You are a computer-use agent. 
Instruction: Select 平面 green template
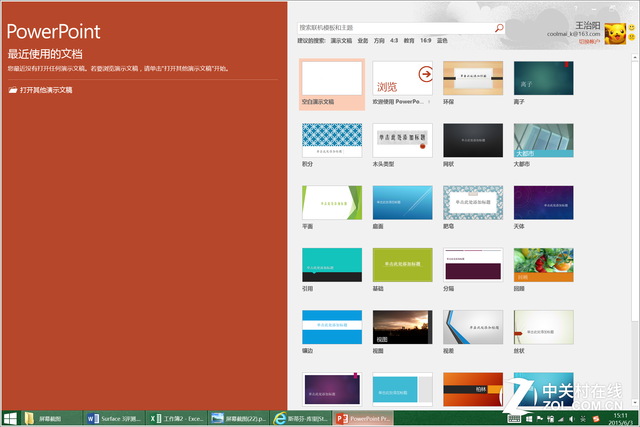332,203
